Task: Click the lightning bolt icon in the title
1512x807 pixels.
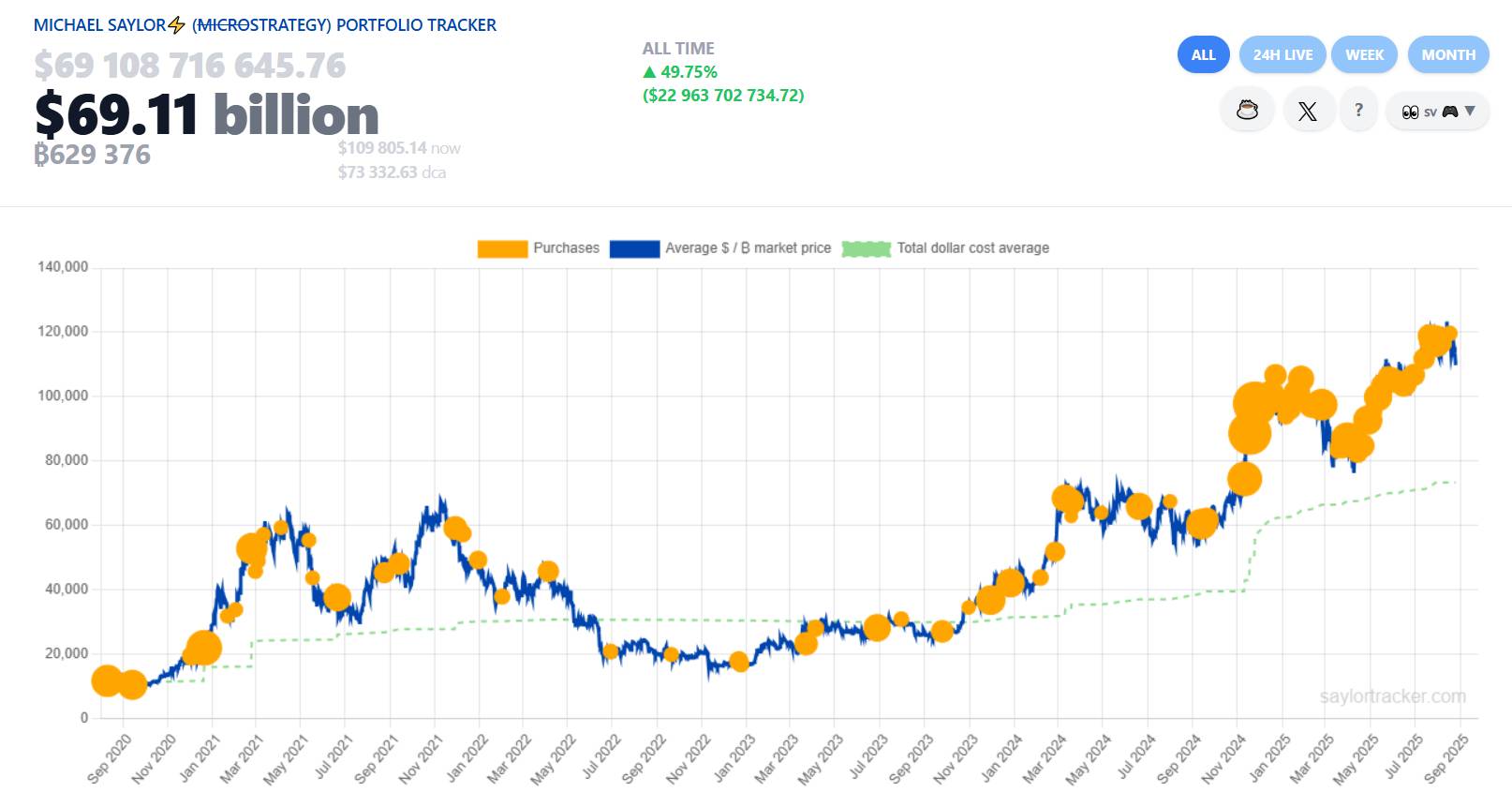Action: coord(176,25)
